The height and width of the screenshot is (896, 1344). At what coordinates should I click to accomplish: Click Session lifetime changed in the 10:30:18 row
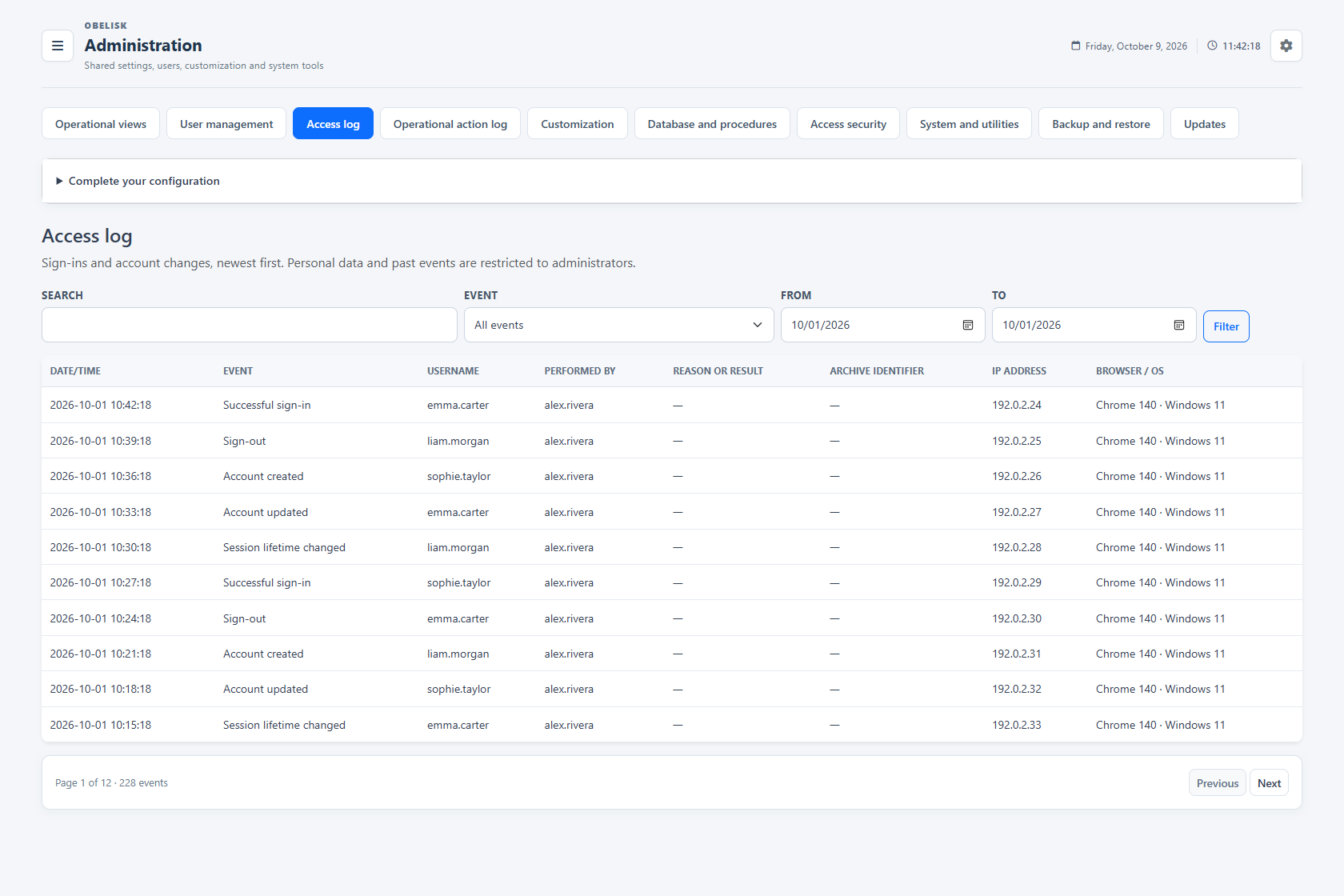click(x=284, y=547)
